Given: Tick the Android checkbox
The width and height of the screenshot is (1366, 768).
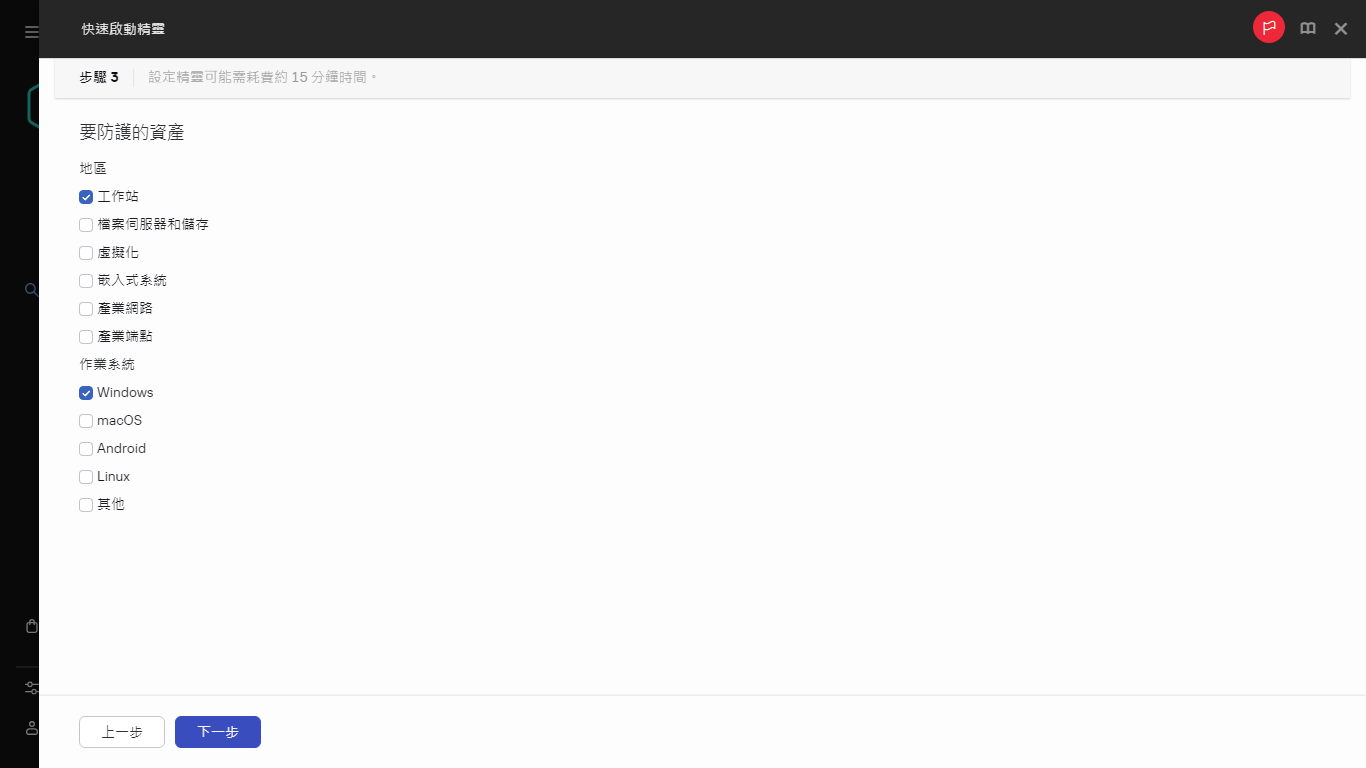Looking at the screenshot, I should click(x=86, y=449).
